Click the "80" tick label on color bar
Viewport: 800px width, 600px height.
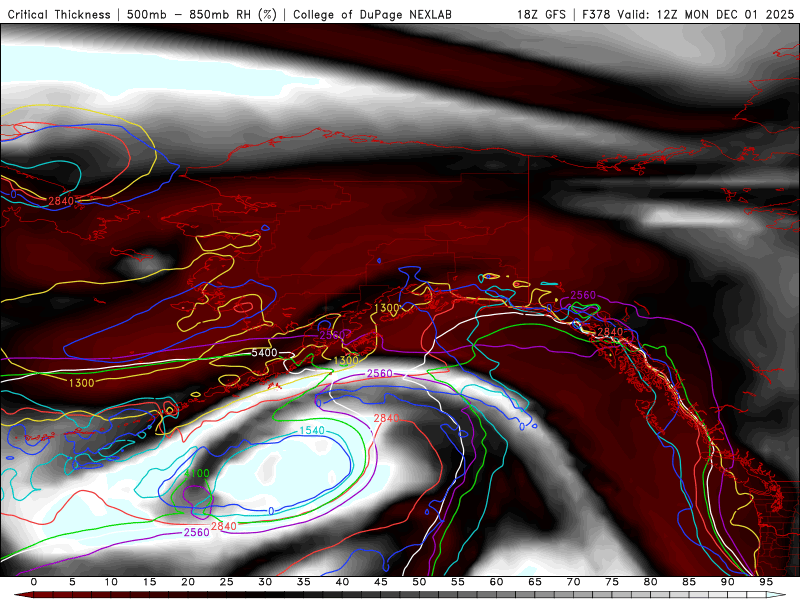[651, 582]
